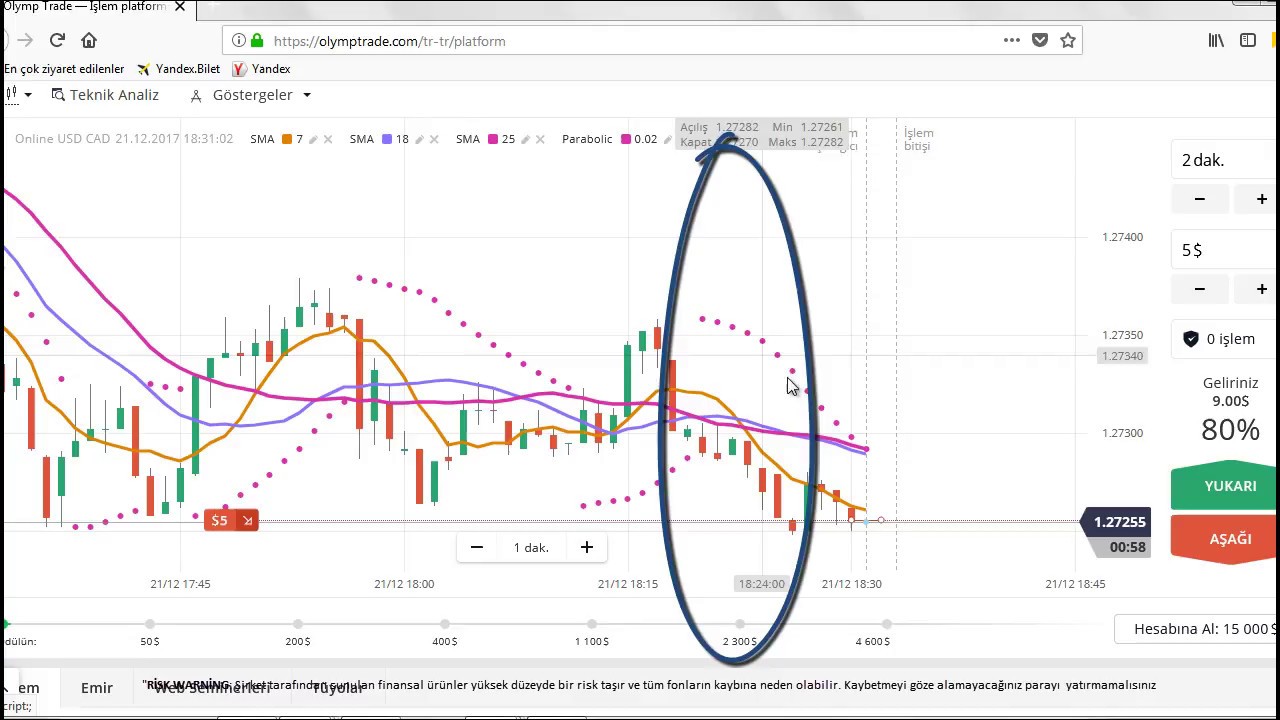Open page actions three-dot menu

tap(1012, 40)
